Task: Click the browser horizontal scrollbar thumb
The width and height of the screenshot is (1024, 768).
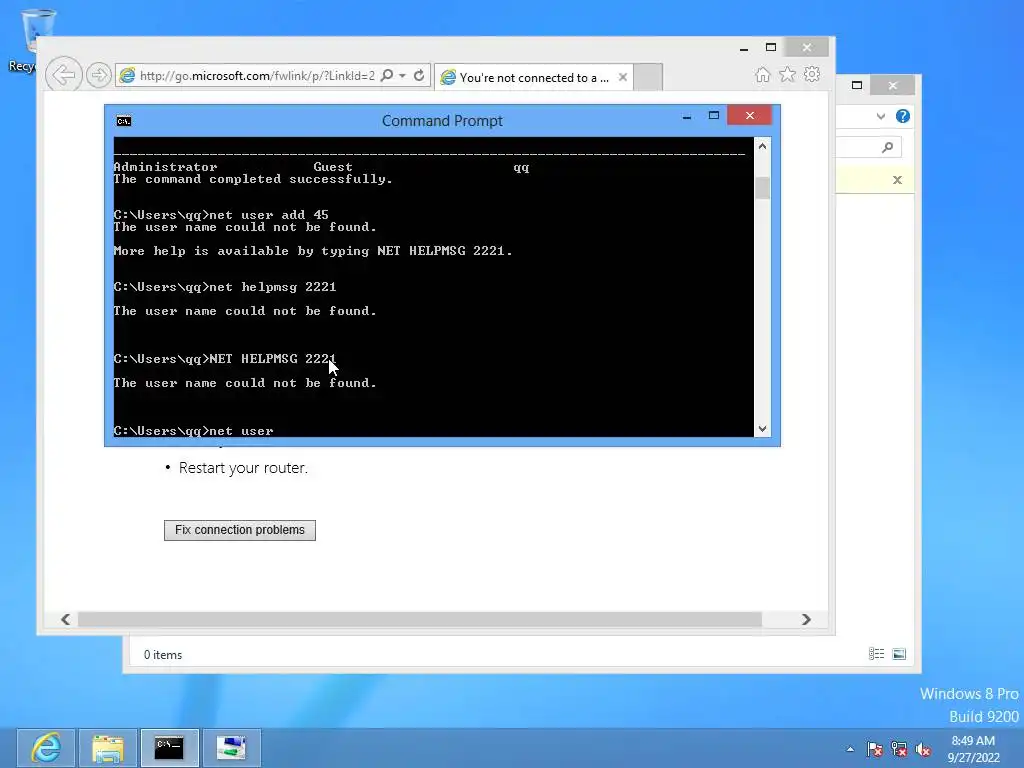Action: 419,619
